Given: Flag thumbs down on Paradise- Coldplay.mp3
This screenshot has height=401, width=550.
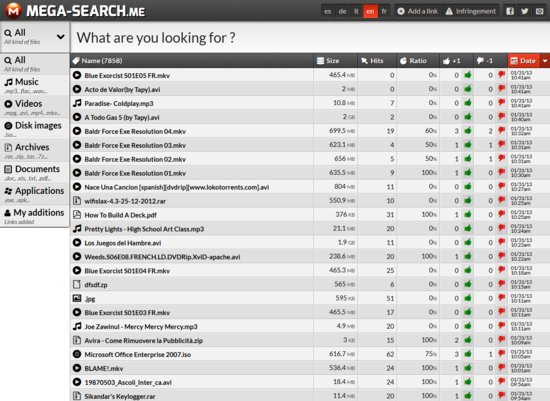Looking at the screenshot, I should [502, 103].
